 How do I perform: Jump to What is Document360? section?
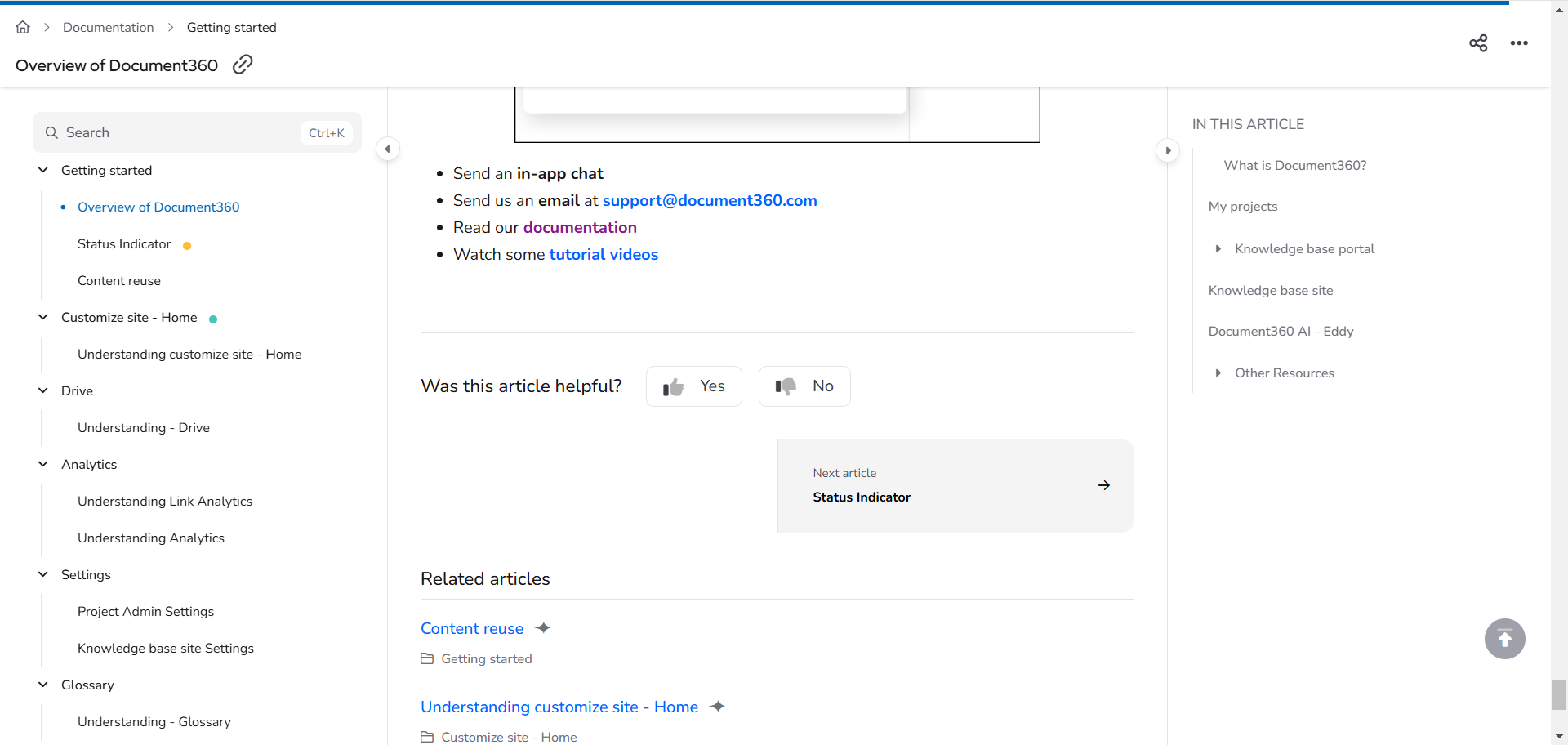(1295, 165)
